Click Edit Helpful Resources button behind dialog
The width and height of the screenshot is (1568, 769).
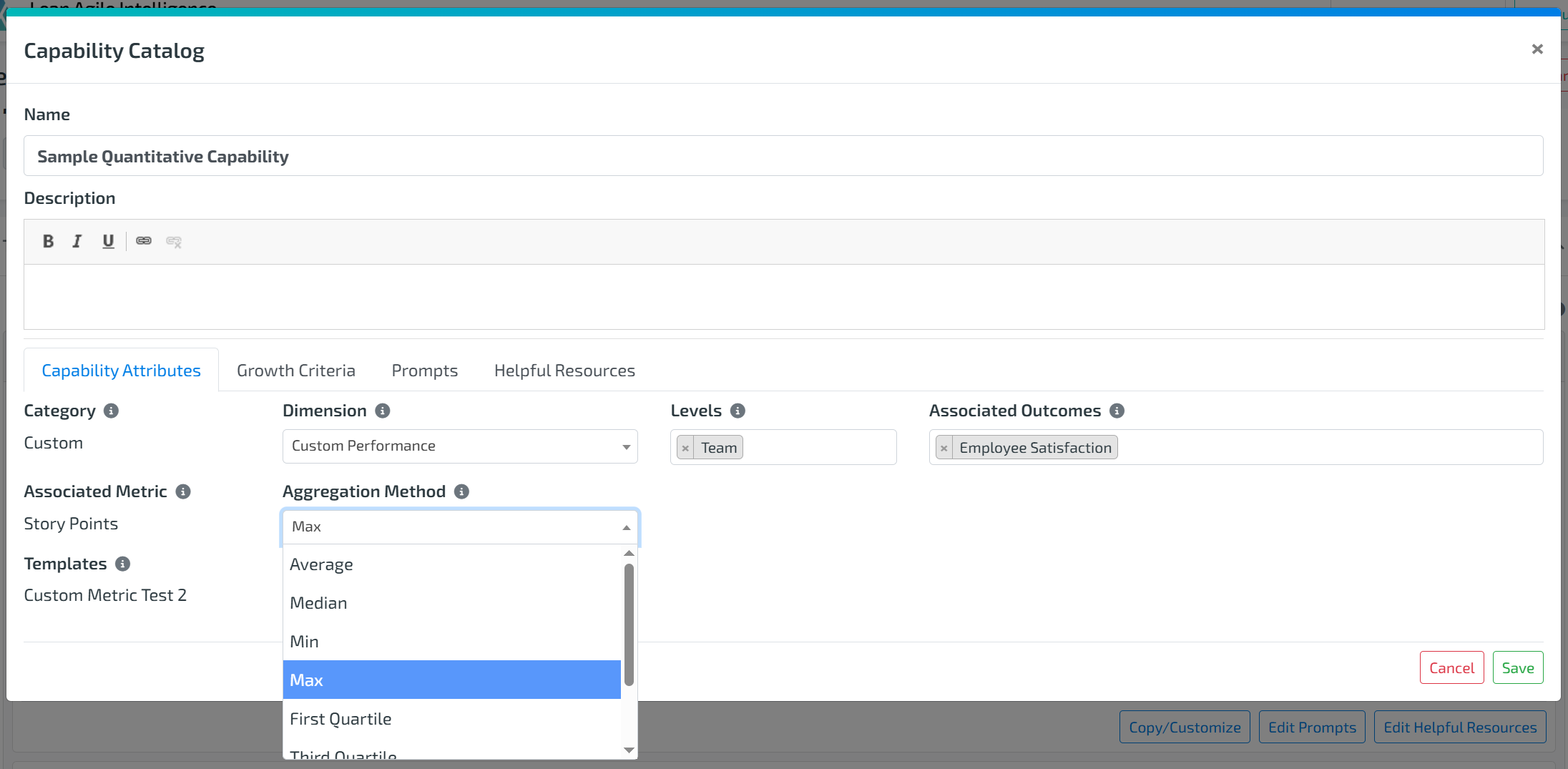click(1460, 728)
